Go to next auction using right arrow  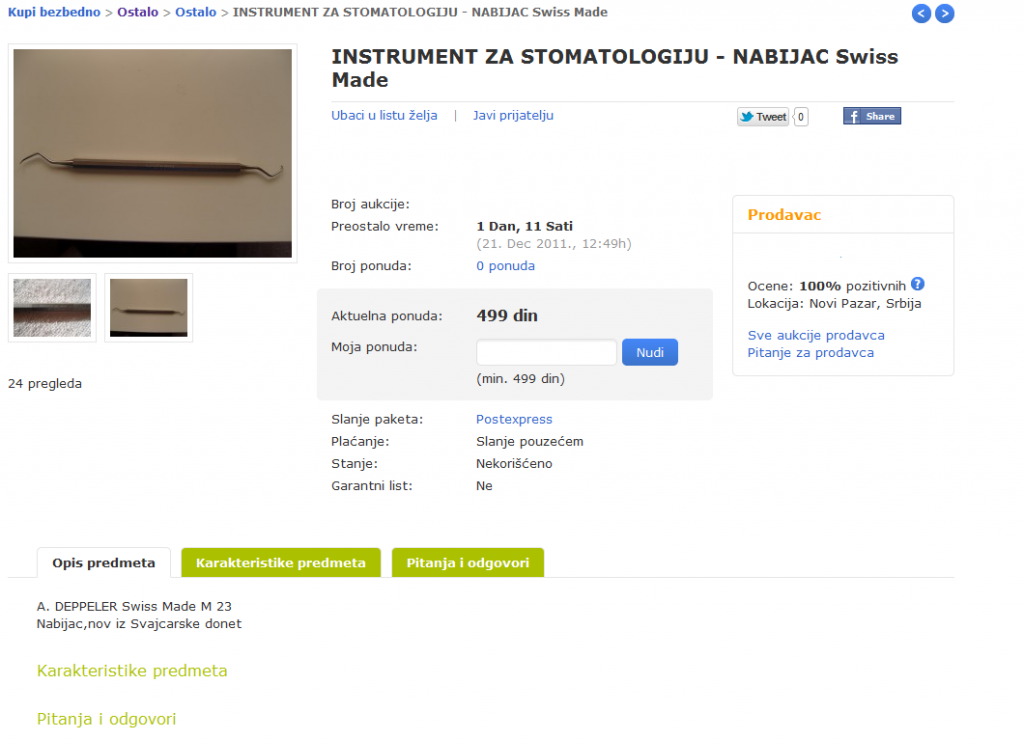[x=944, y=13]
